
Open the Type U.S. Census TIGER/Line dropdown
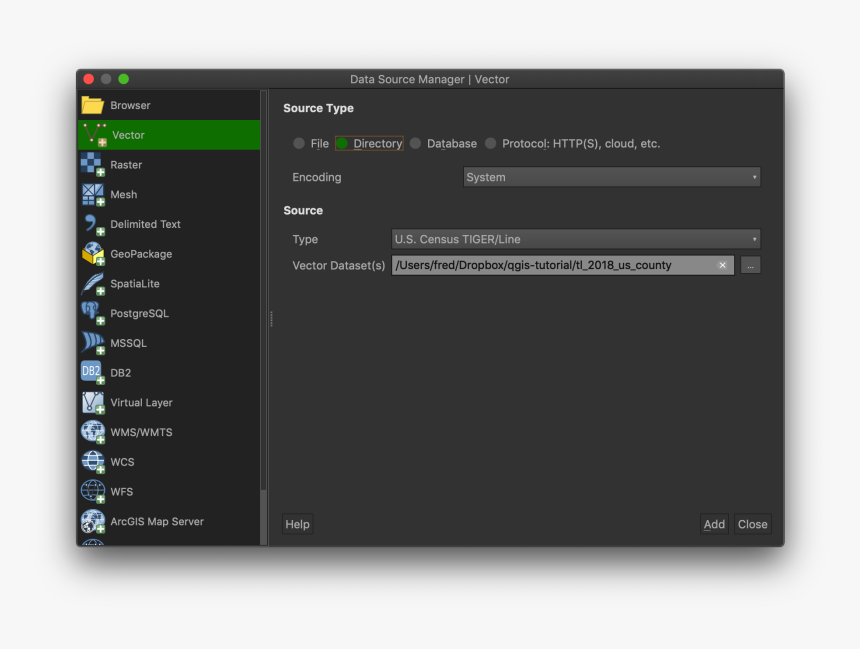576,239
